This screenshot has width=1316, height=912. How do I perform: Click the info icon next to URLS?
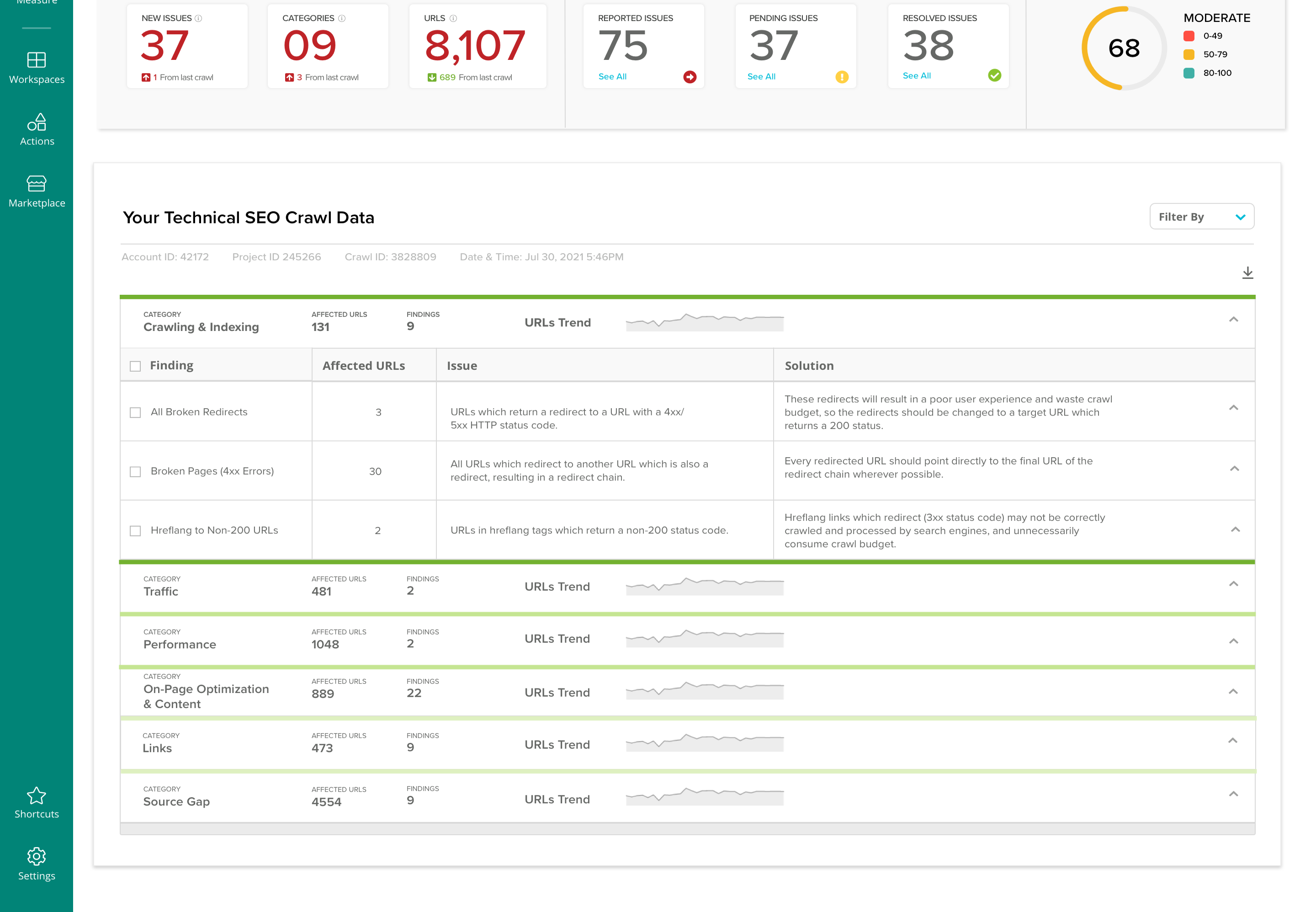tap(453, 18)
